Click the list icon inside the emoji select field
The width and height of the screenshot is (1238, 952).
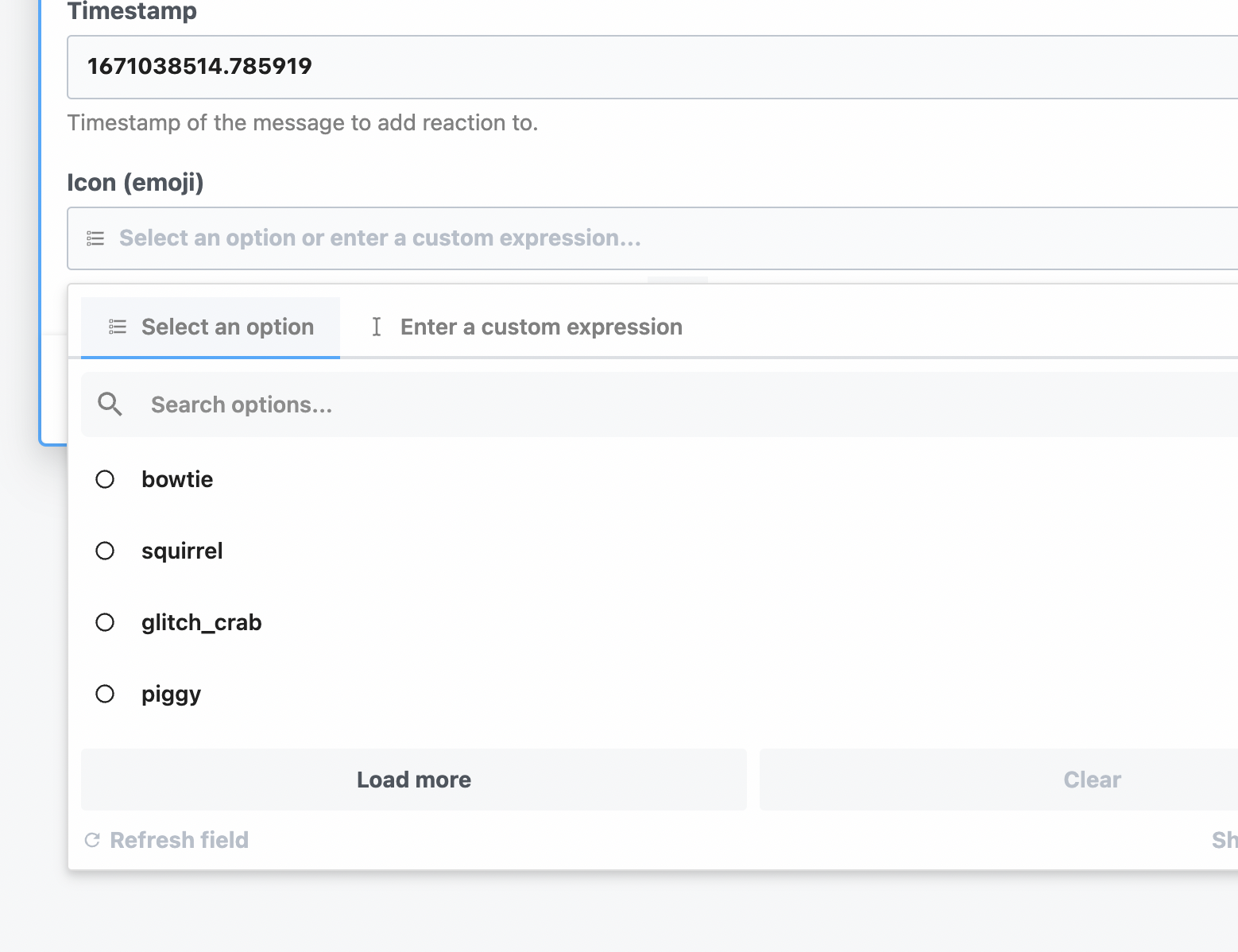(95, 238)
